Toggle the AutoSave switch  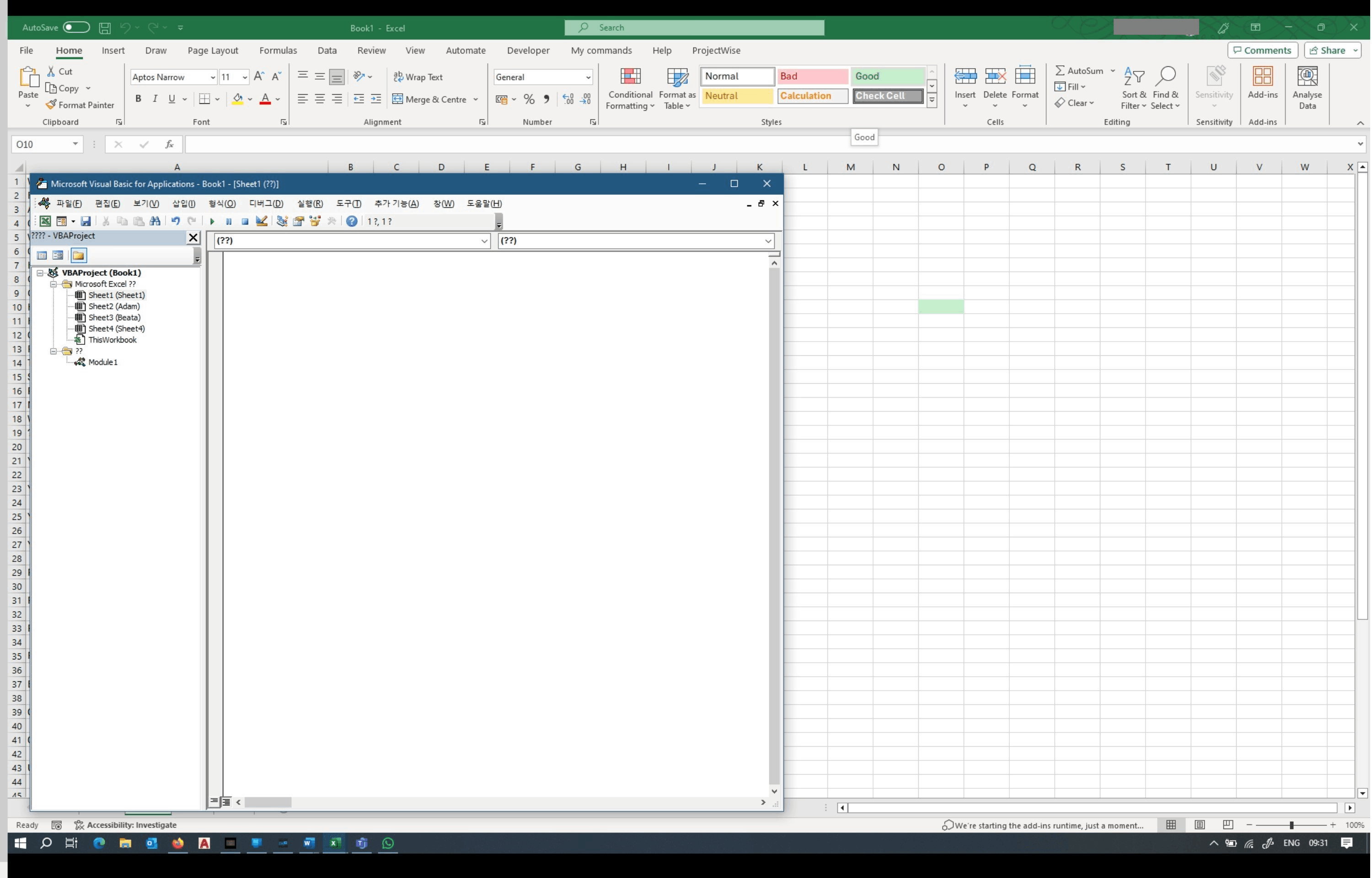(76, 27)
